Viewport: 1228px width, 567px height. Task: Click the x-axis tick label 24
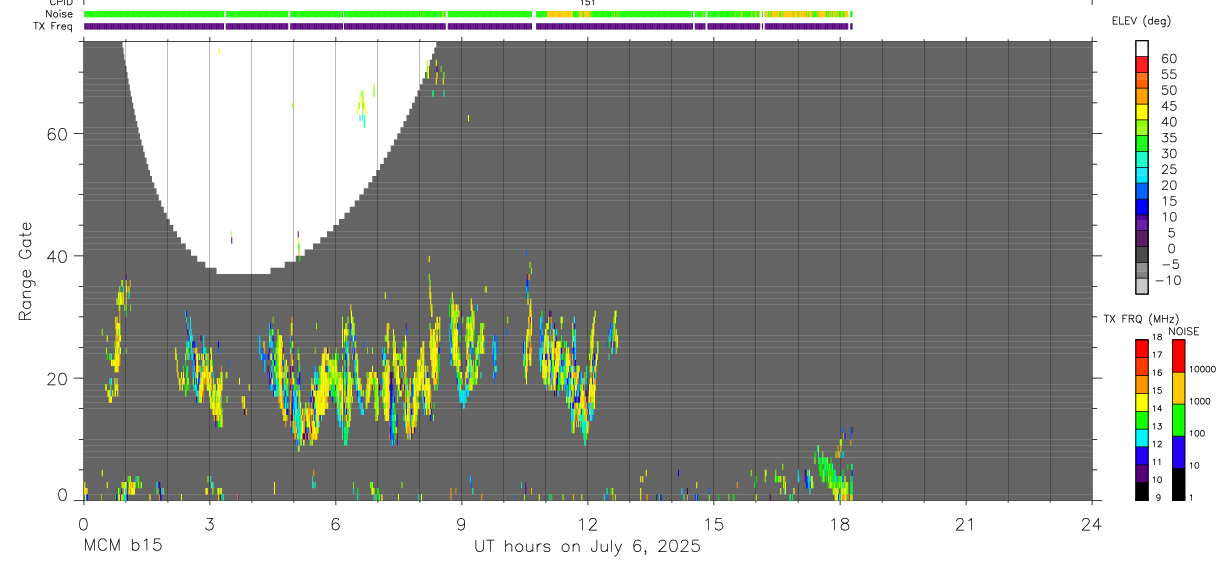pyautogui.click(x=1092, y=525)
